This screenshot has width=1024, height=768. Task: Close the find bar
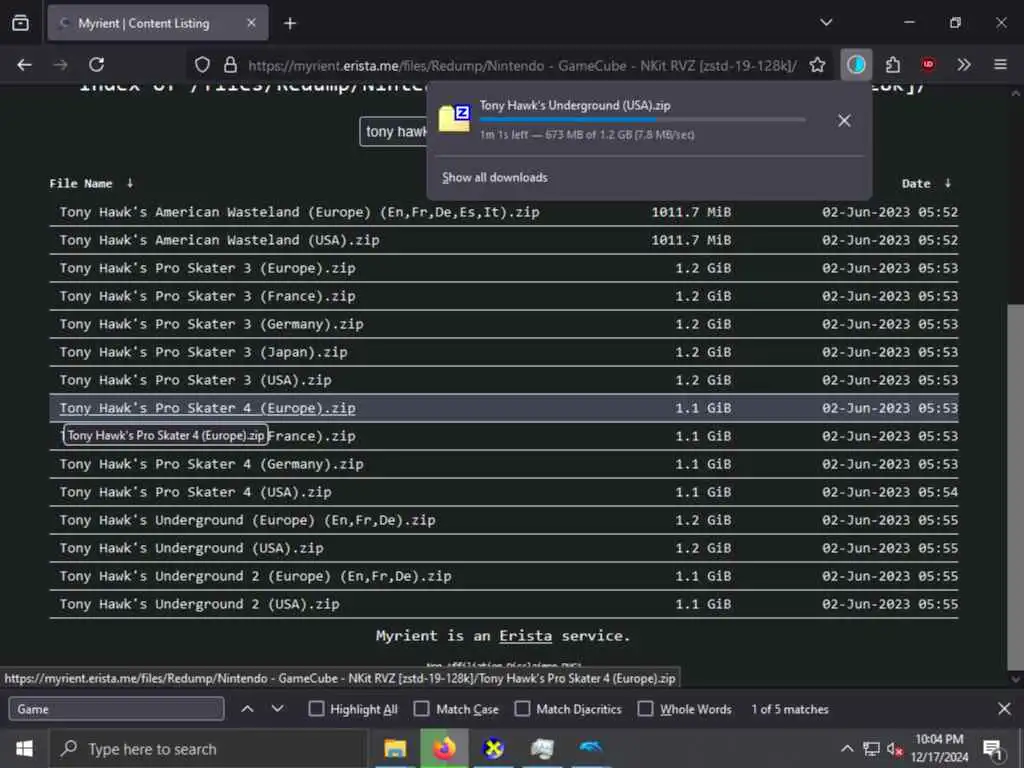[x=1004, y=709]
